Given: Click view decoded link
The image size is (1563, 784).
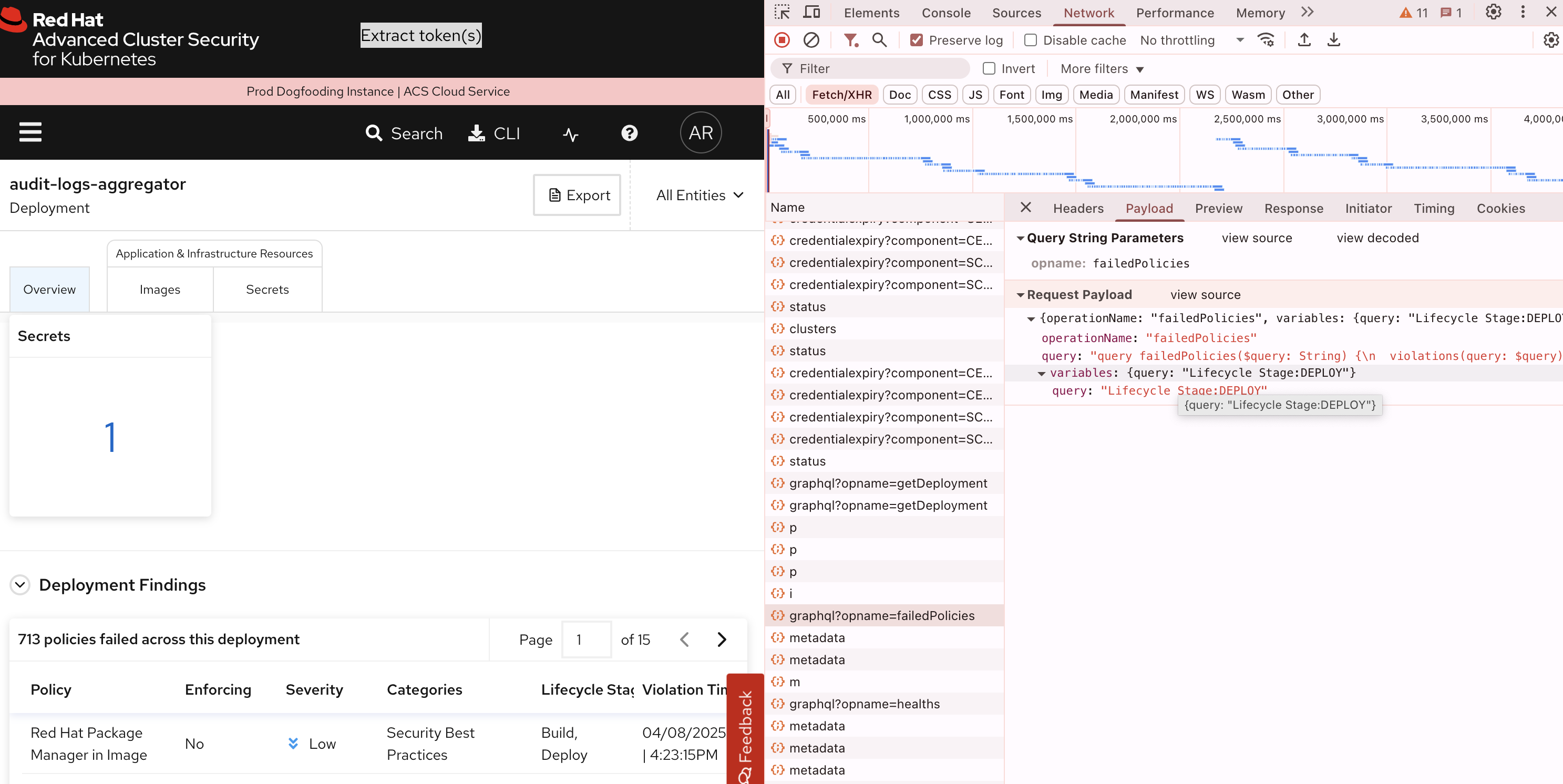Looking at the screenshot, I should [x=1377, y=238].
